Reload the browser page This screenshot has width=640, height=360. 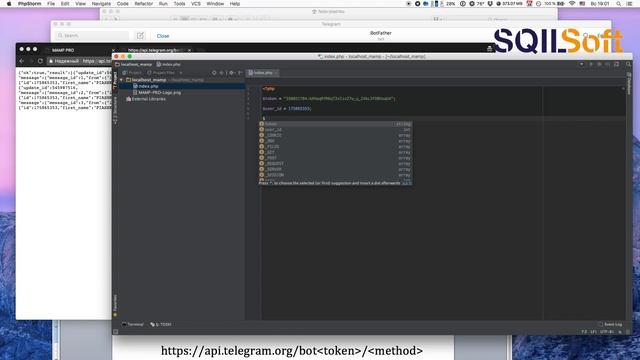40,61
